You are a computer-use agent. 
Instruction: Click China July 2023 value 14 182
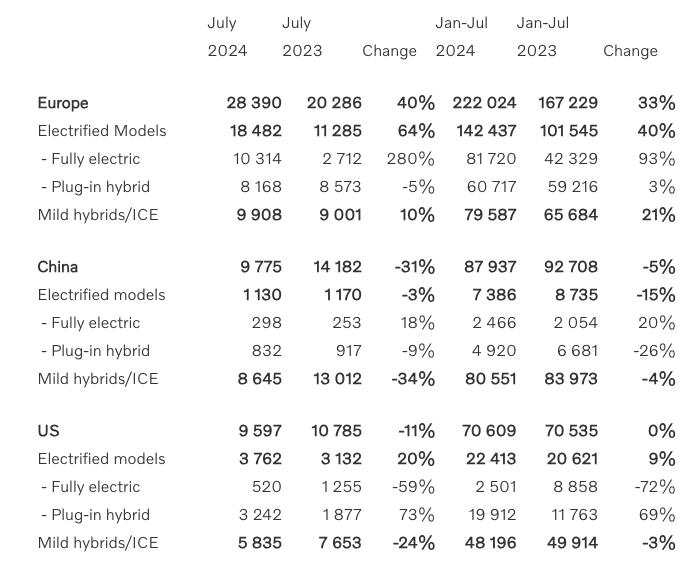click(x=335, y=267)
